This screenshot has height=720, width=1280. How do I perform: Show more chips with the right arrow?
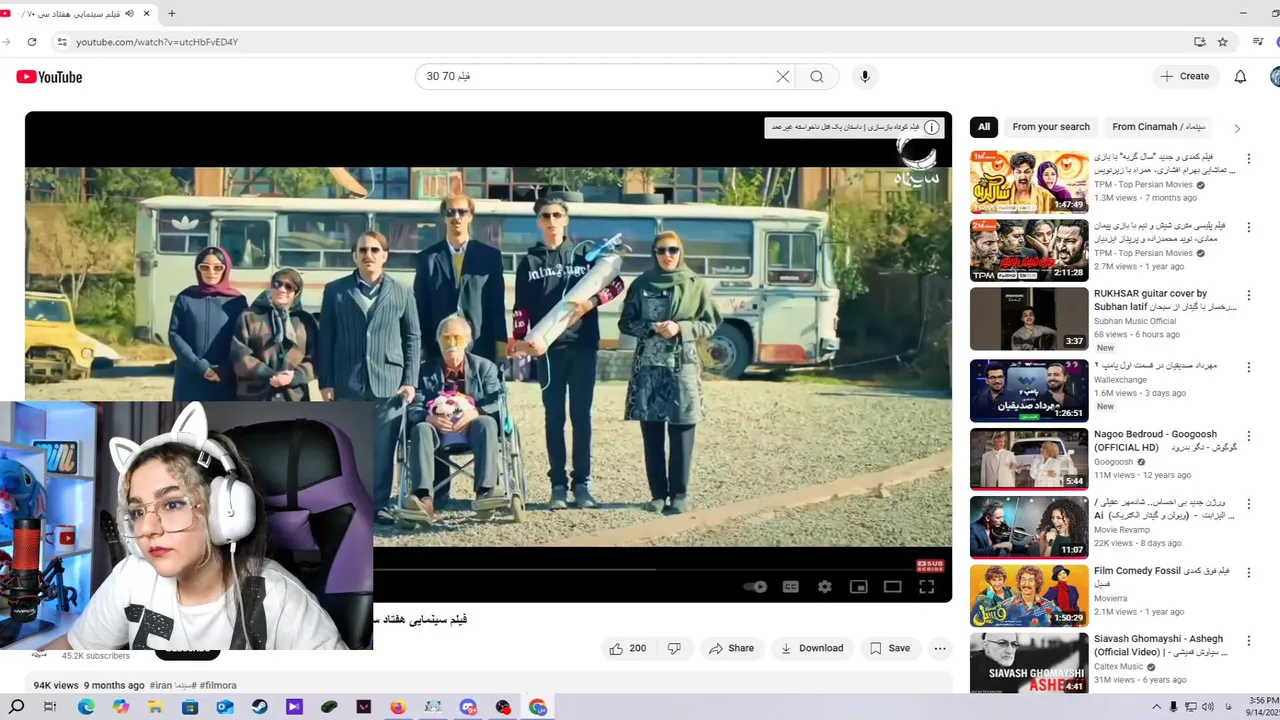click(x=1237, y=128)
